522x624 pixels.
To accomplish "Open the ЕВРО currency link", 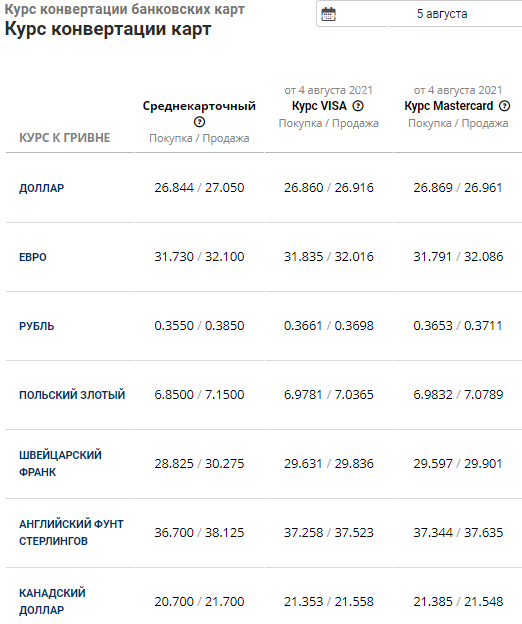I will [x=33, y=257].
